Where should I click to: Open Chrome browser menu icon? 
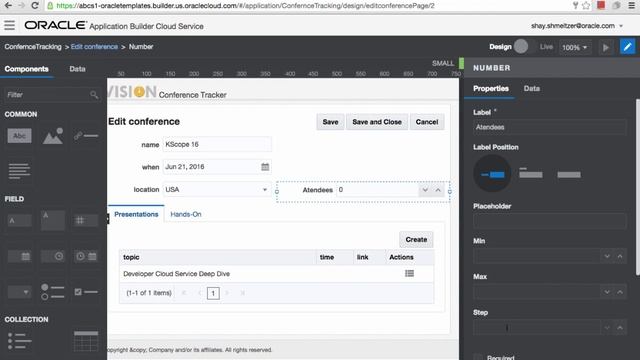coord(631,6)
